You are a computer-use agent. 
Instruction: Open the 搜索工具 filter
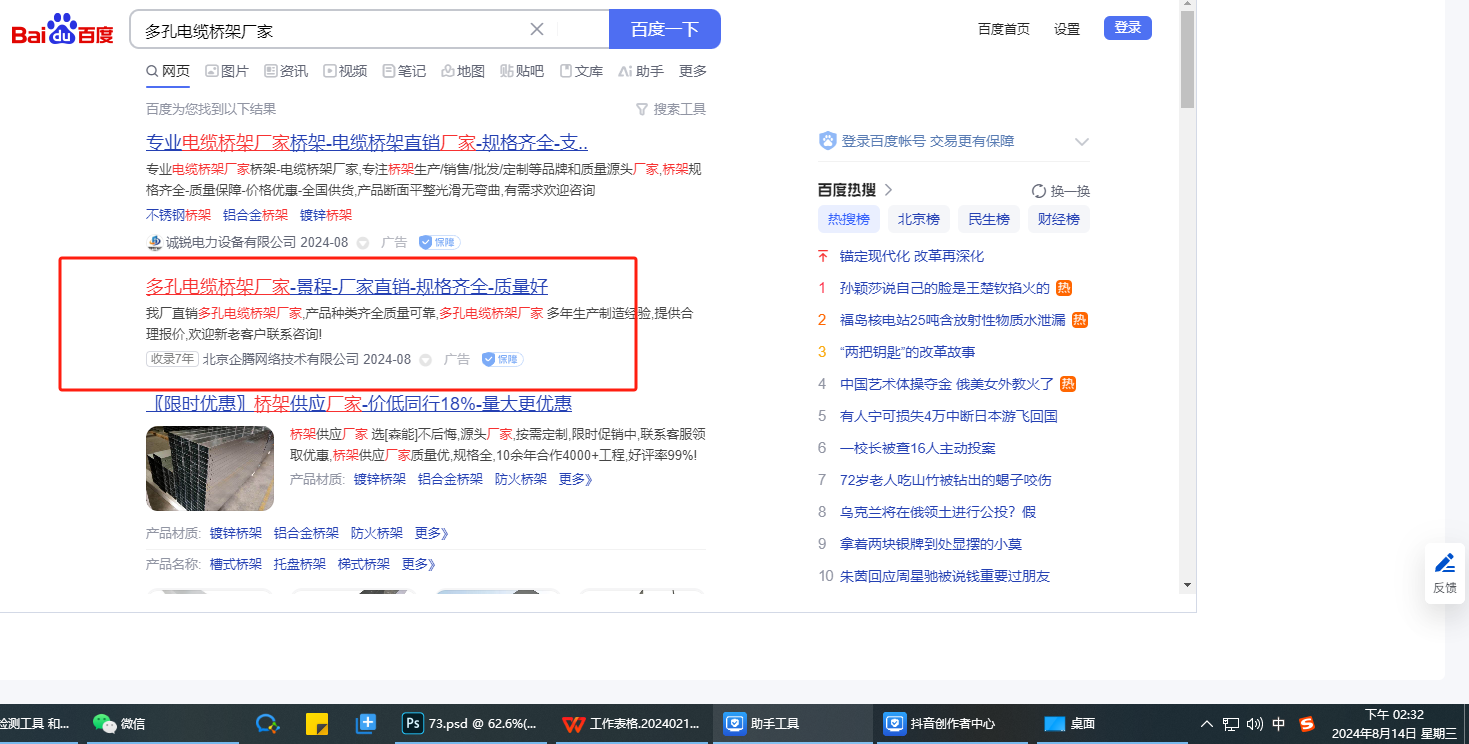point(671,109)
